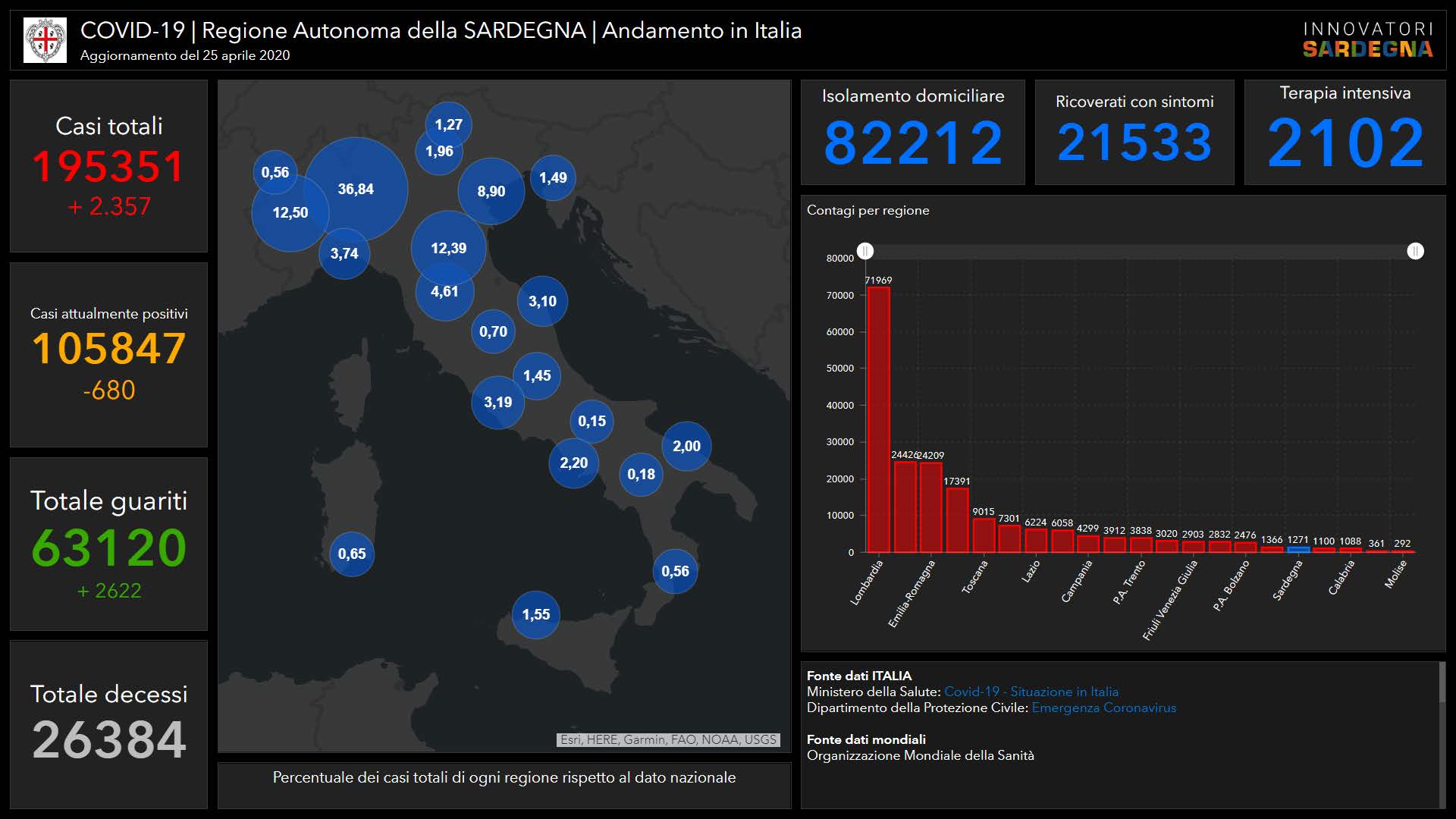Click the 1,55 Sicilia map bubble
Image resolution: width=1456 pixels, height=819 pixels.
[x=535, y=614]
